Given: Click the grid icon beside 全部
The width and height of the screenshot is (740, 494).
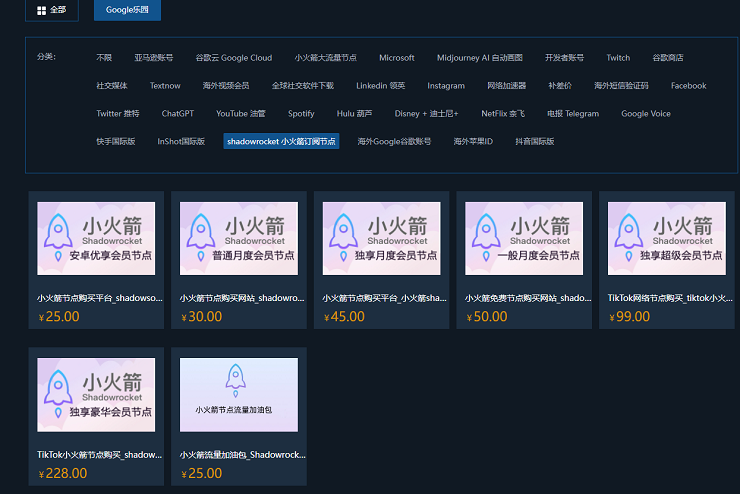Looking at the screenshot, I should (x=41, y=10).
